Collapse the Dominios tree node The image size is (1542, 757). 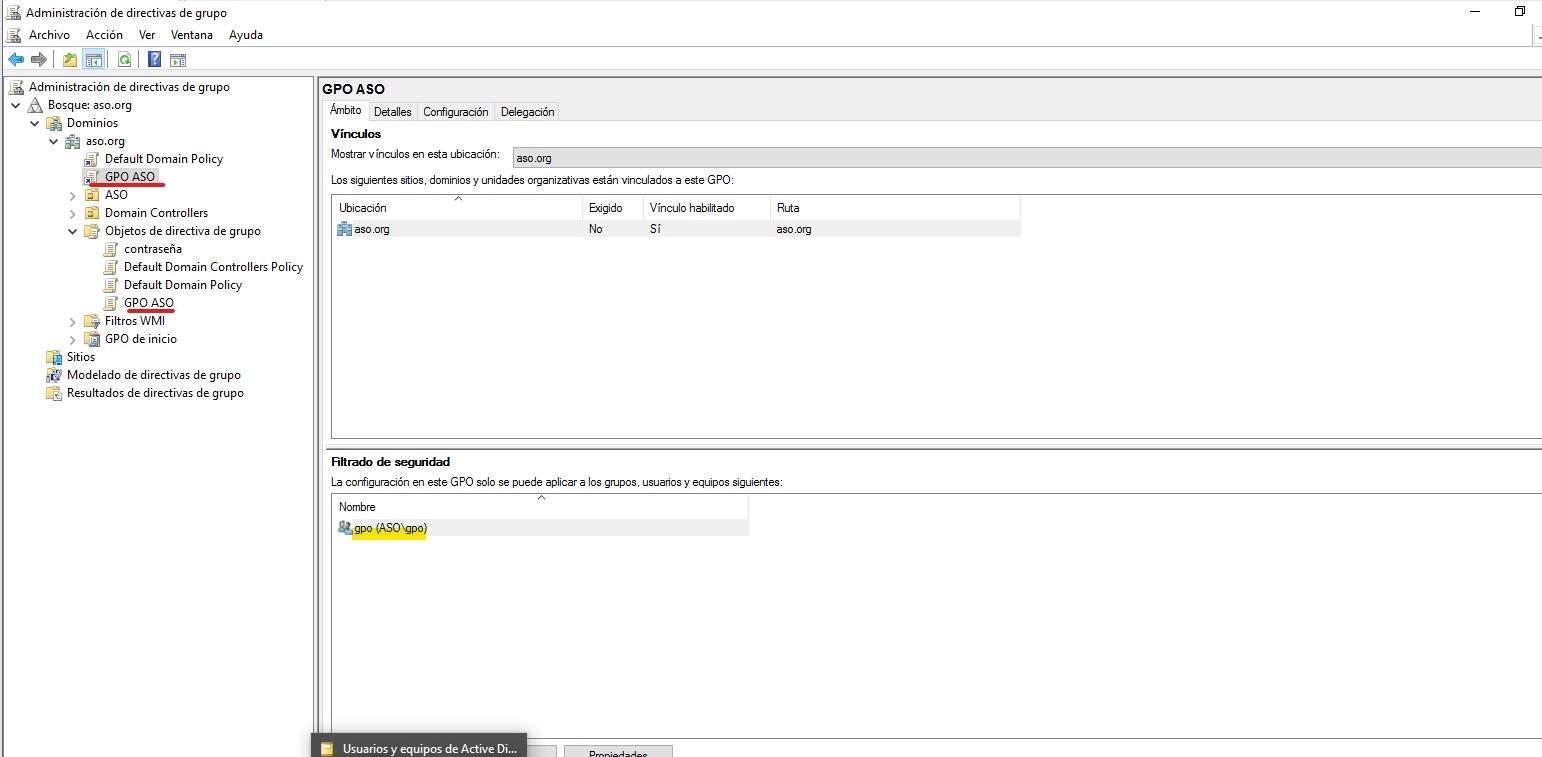click(35, 123)
